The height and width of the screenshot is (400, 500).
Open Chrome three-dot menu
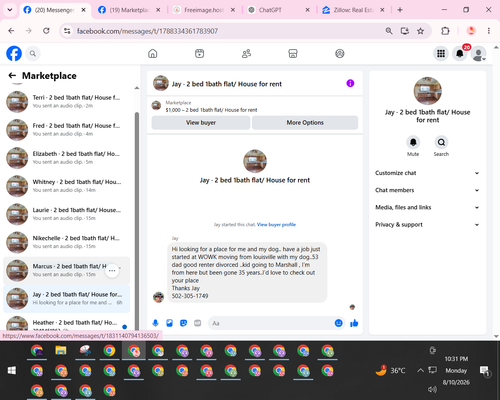pos(489,31)
